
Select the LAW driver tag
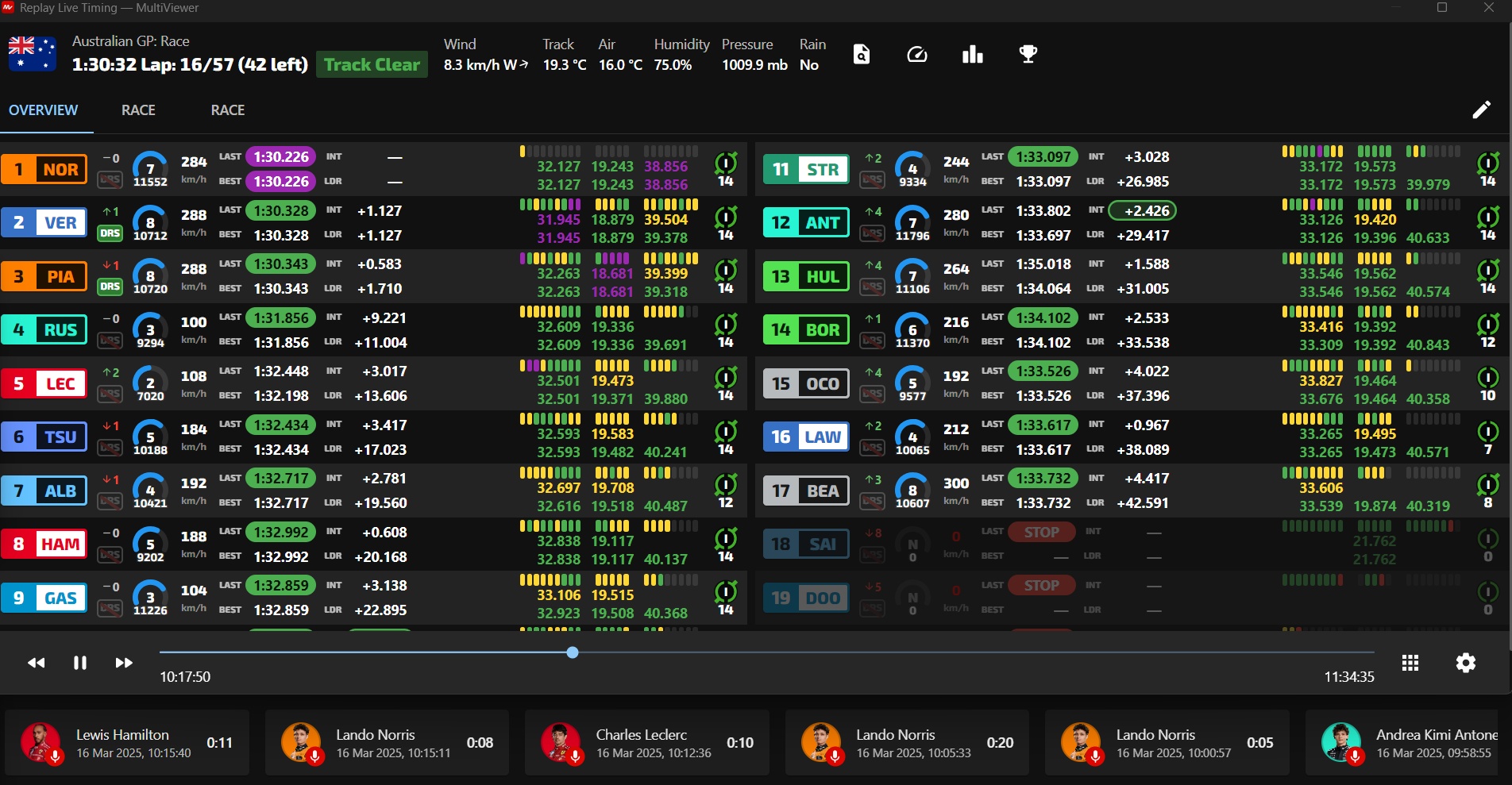[807, 437]
